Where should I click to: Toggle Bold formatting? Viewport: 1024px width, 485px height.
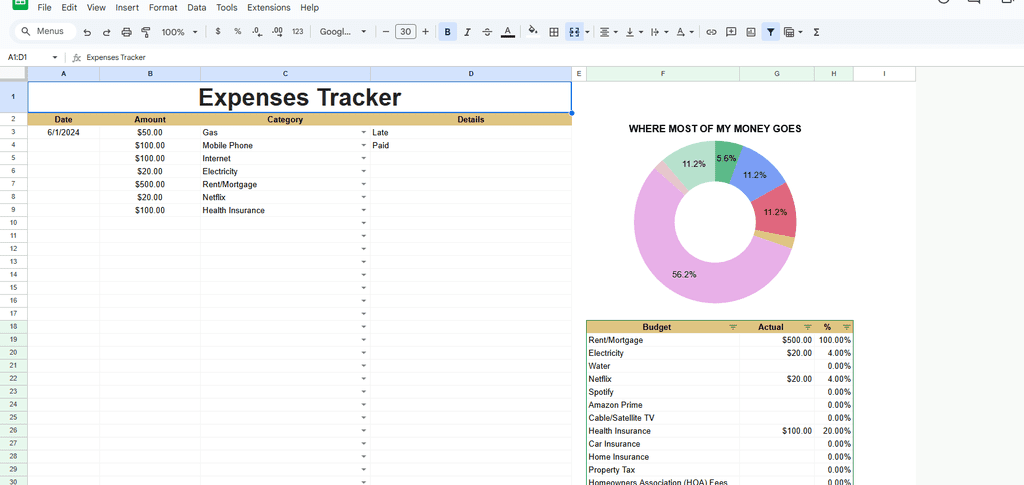(447, 31)
